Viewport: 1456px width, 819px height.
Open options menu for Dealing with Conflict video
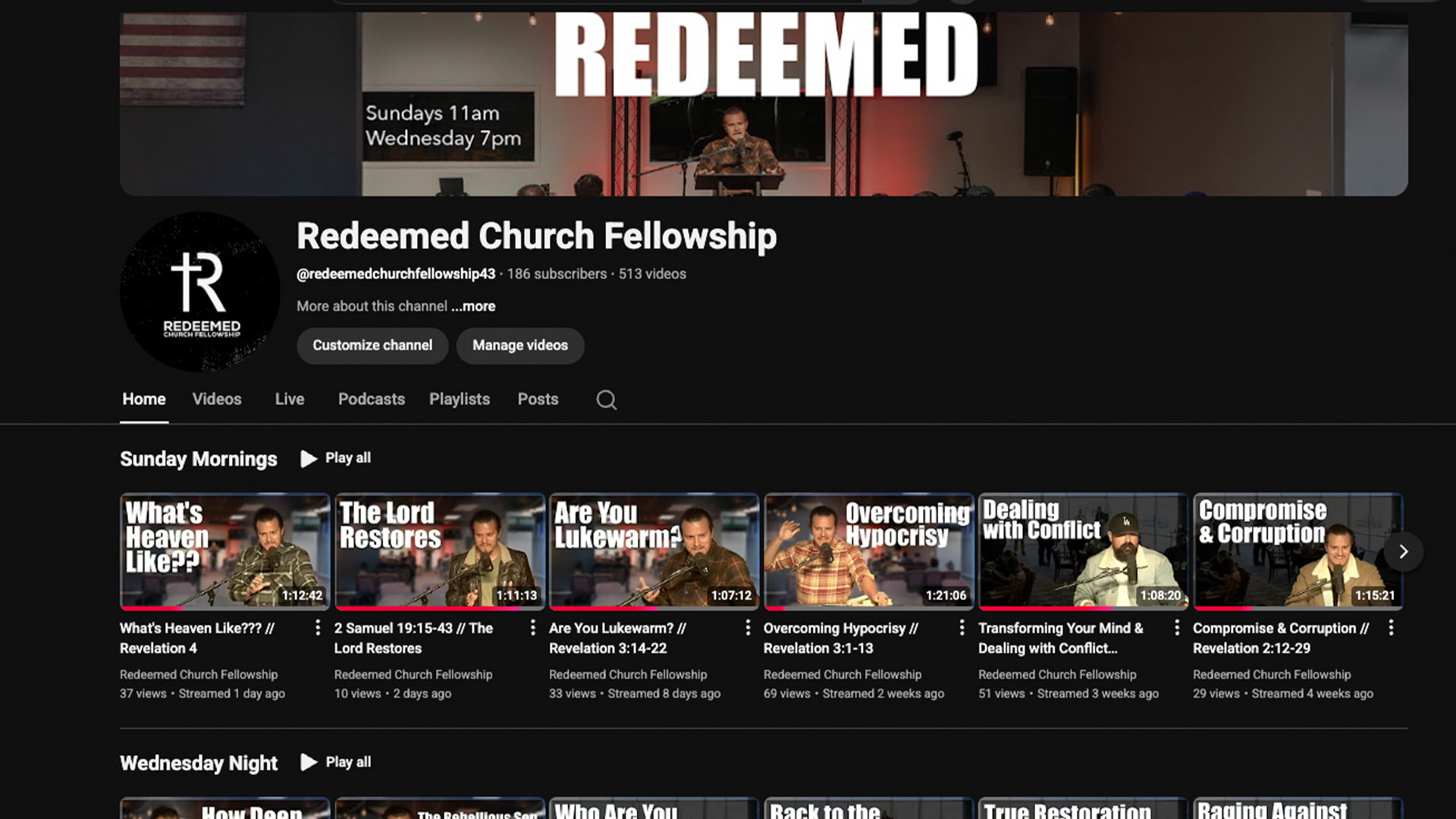click(x=1176, y=628)
